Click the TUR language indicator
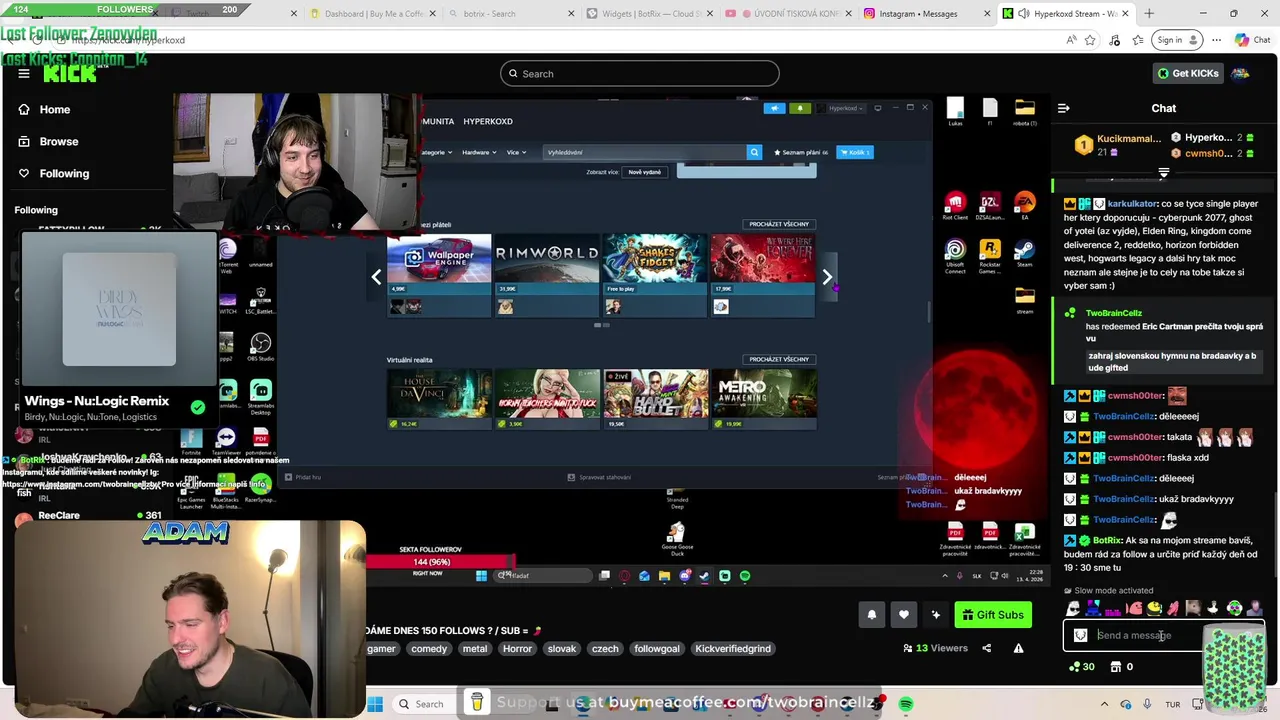This screenshot has height=720, width=1280. [1172, 704]
